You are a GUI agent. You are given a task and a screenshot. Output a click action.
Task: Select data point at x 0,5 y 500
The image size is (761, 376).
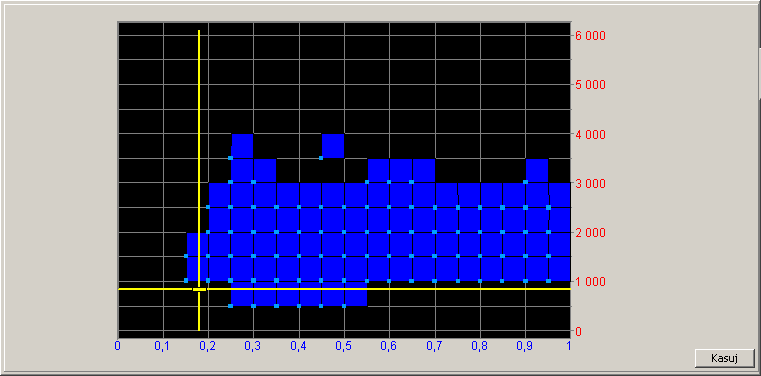(x=344, y=306)
